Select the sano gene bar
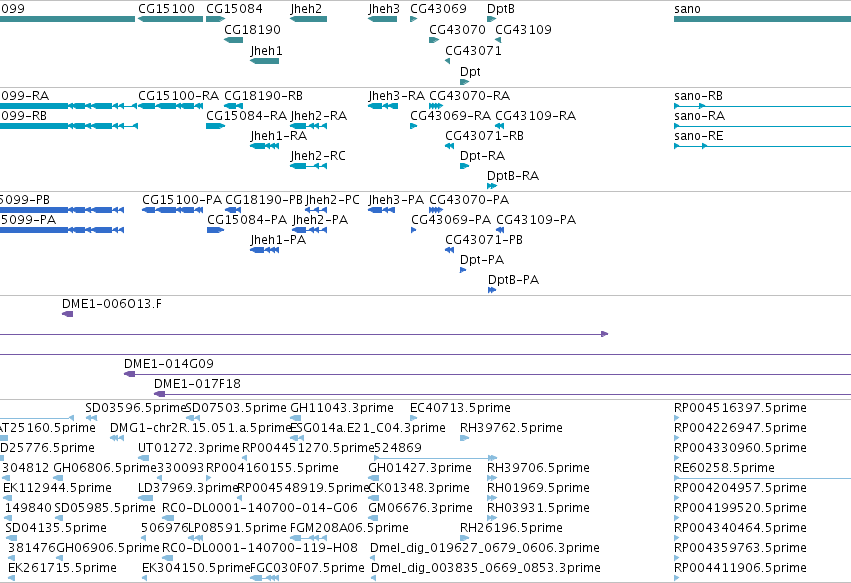This screenshot has height=583, width=851. (763, 19)
